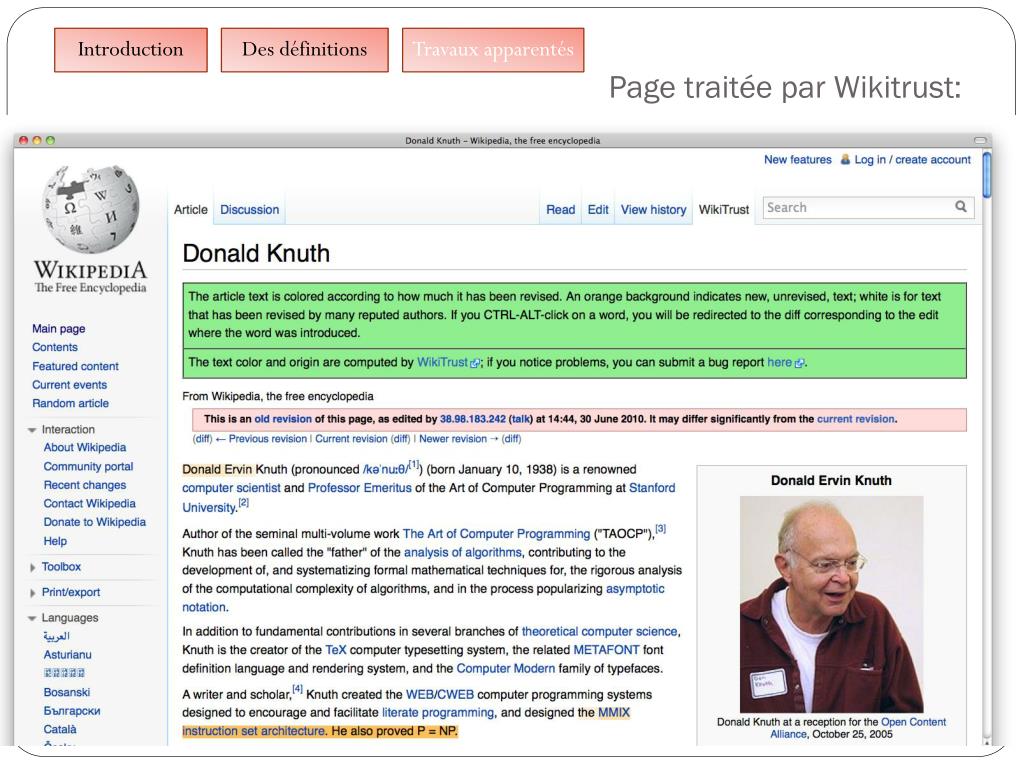Image resolution: width=1023 pixels, height=767 pixels.
Task: Open the TeX article link
Action: pyautogui.click(x=335, y=650)
